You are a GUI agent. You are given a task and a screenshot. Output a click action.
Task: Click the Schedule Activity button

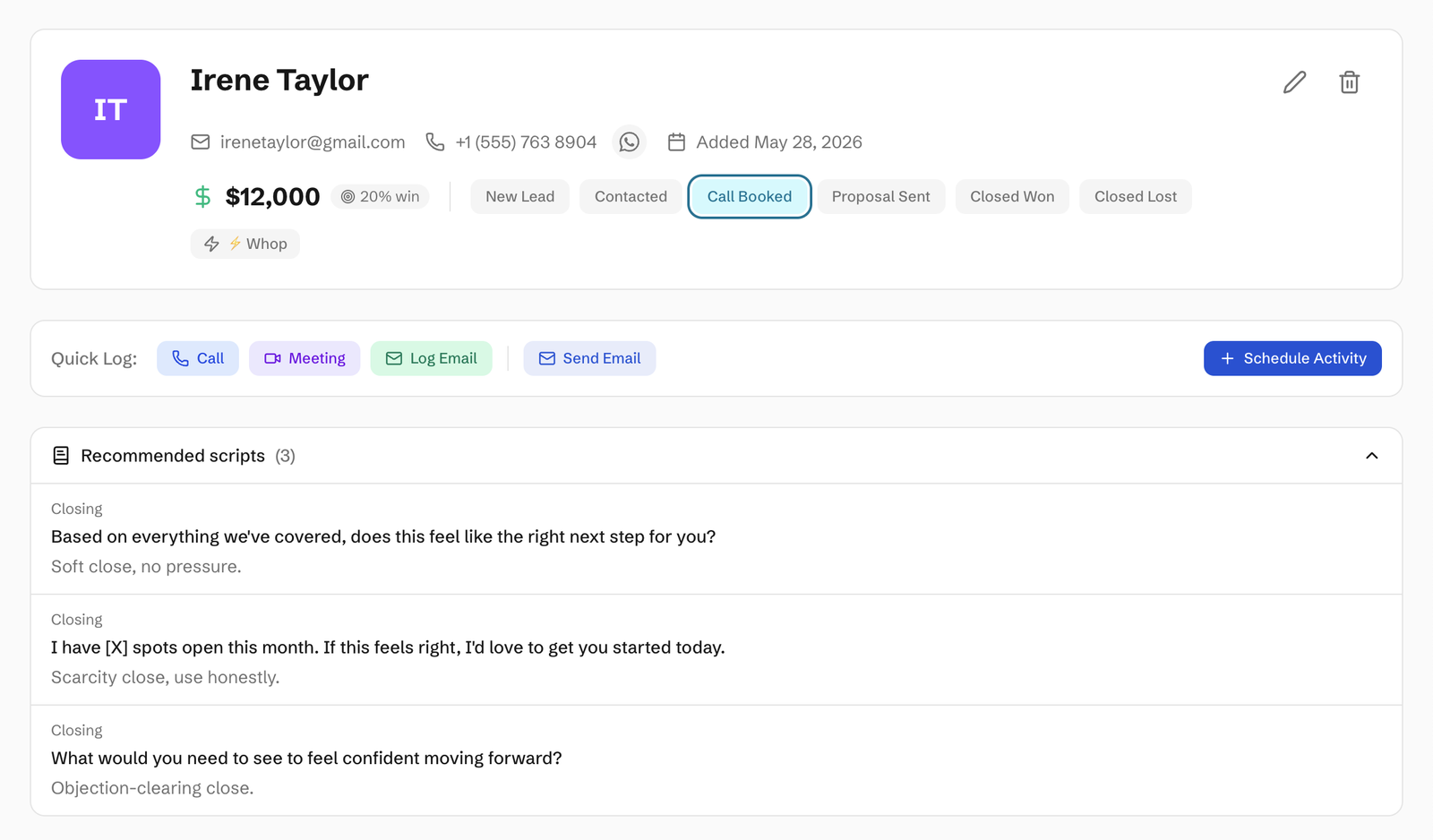coord(1292,358)
